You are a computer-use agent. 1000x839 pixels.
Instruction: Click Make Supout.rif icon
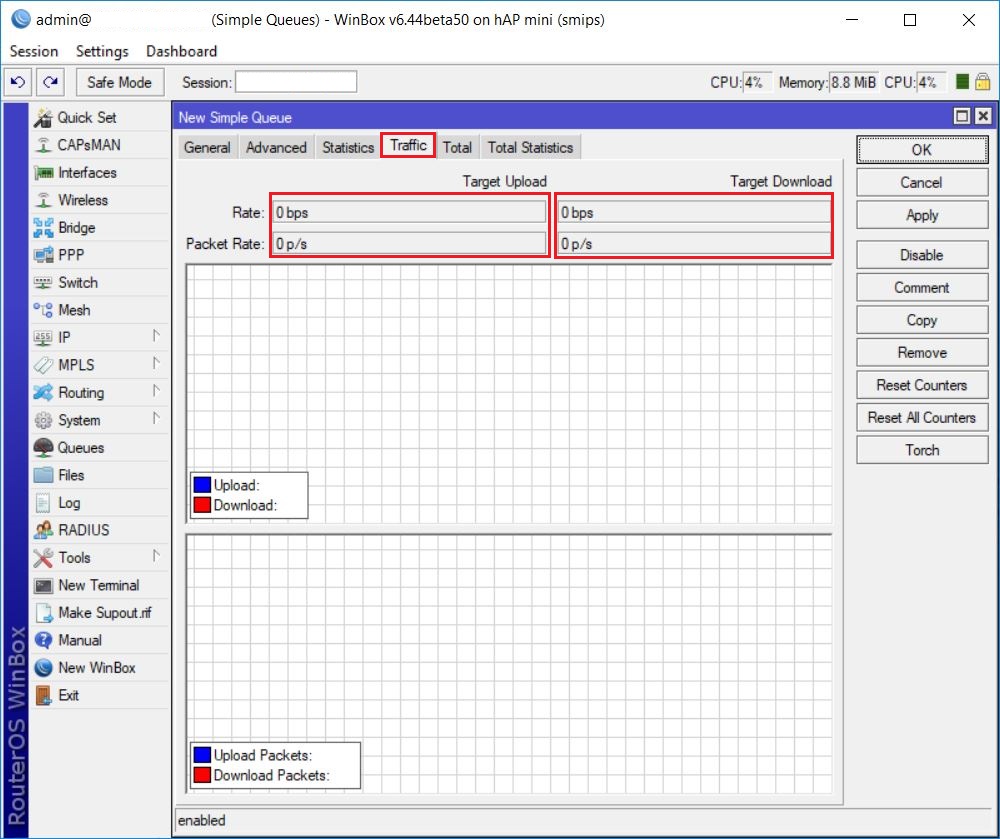coord(43,613)
